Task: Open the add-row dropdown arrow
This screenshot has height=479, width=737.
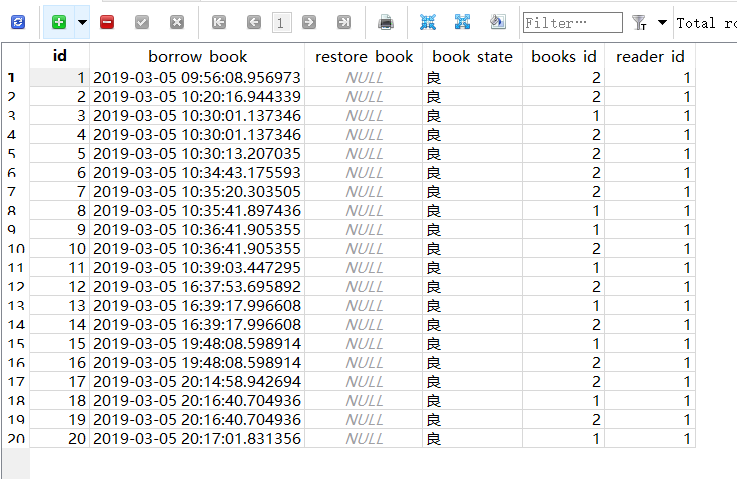Action: click(x=82, y=22)
